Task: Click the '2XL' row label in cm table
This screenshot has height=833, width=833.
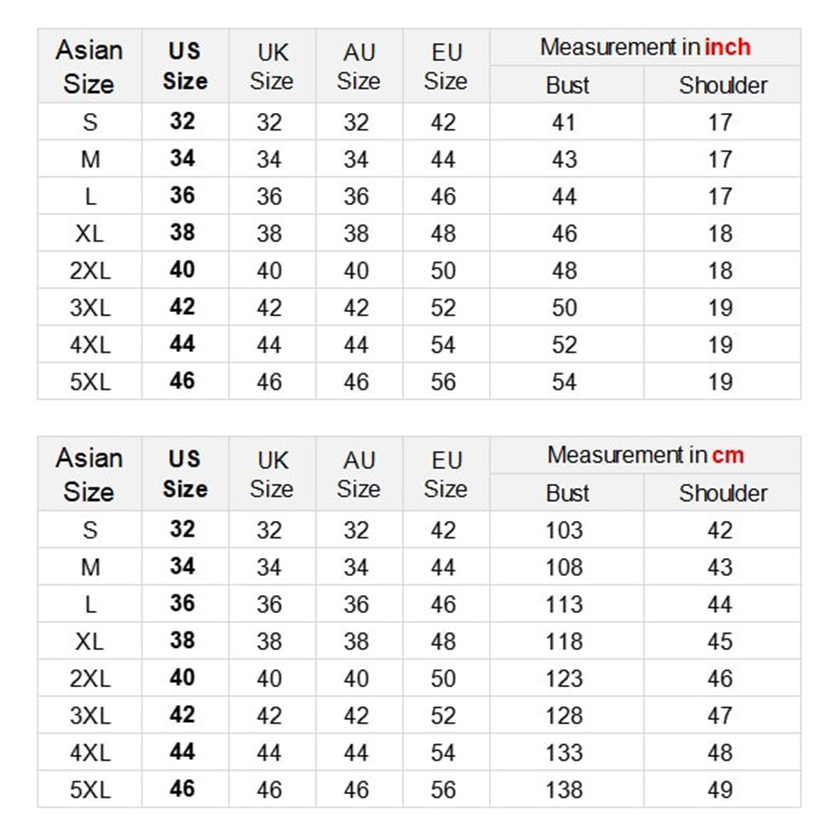Action: [90, 678]
